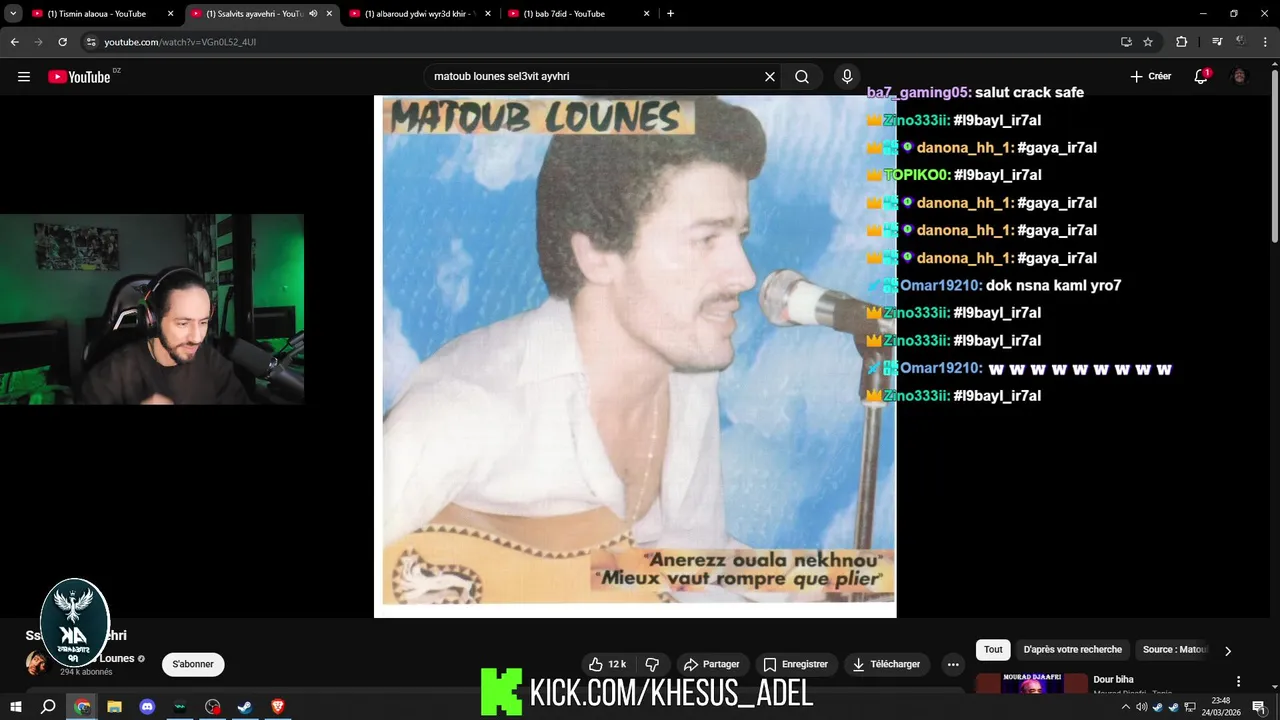Select the Source : Matoub chip
1280x720 pixels.
coord(1175,650)
